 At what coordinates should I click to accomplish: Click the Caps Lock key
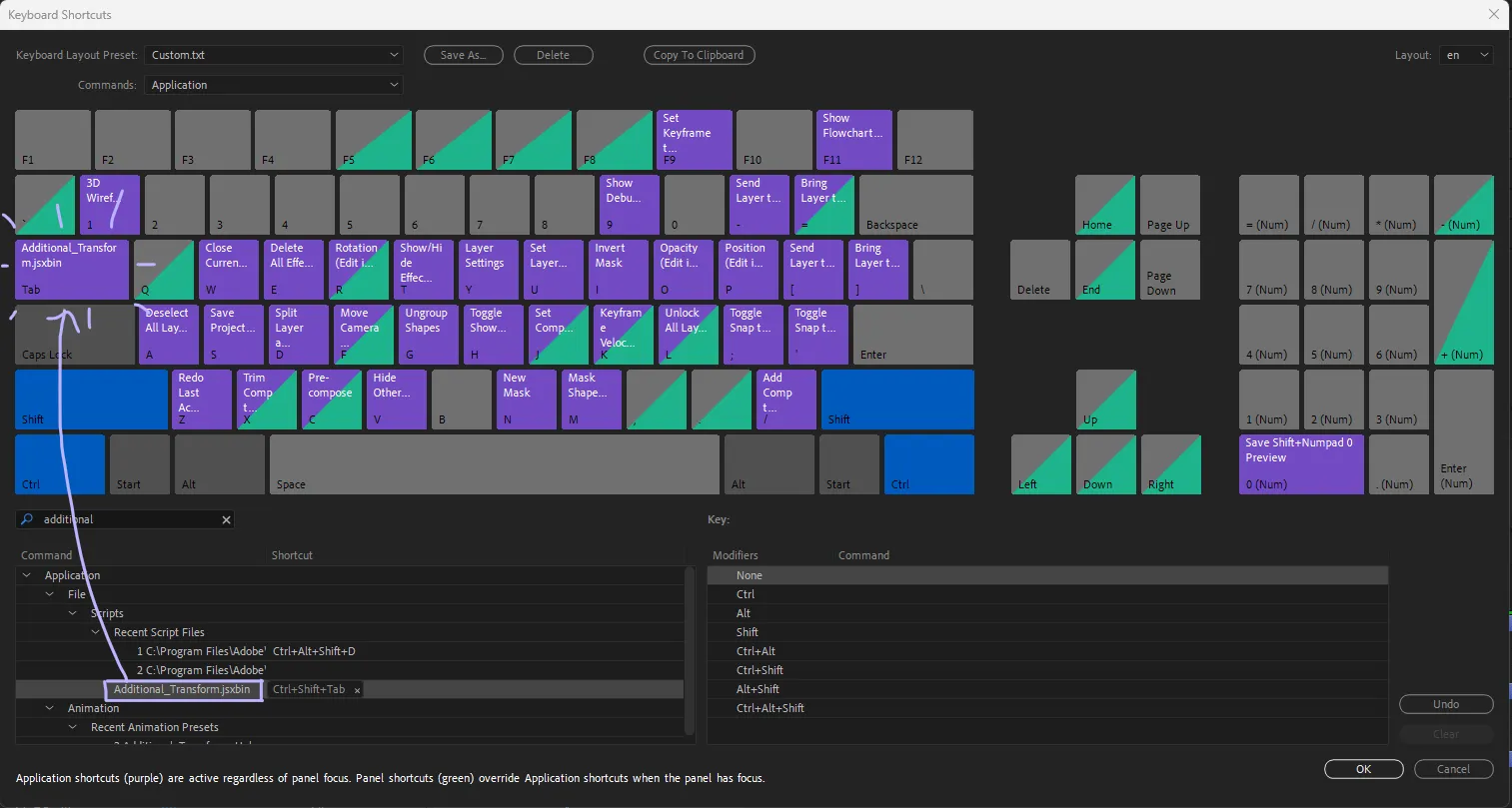(x=75, y=335)
